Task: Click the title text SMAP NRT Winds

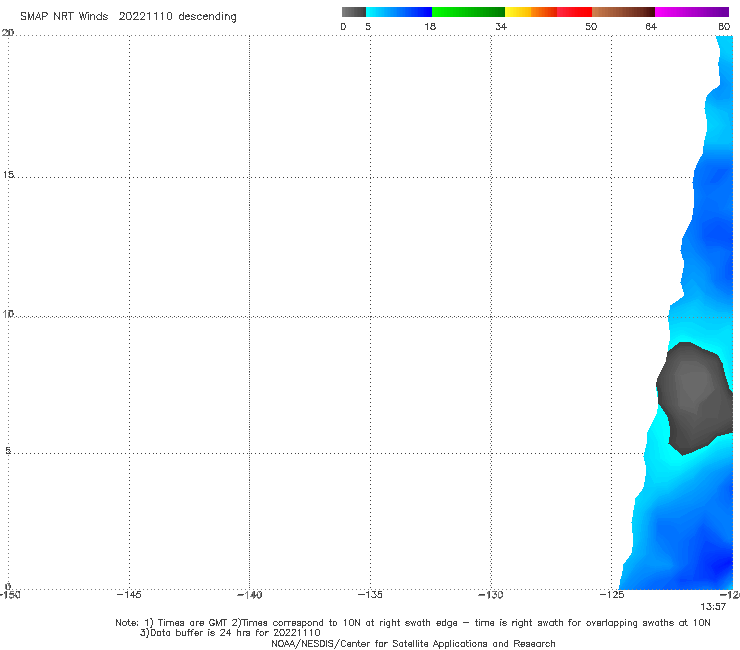Action: pos(64,16)
